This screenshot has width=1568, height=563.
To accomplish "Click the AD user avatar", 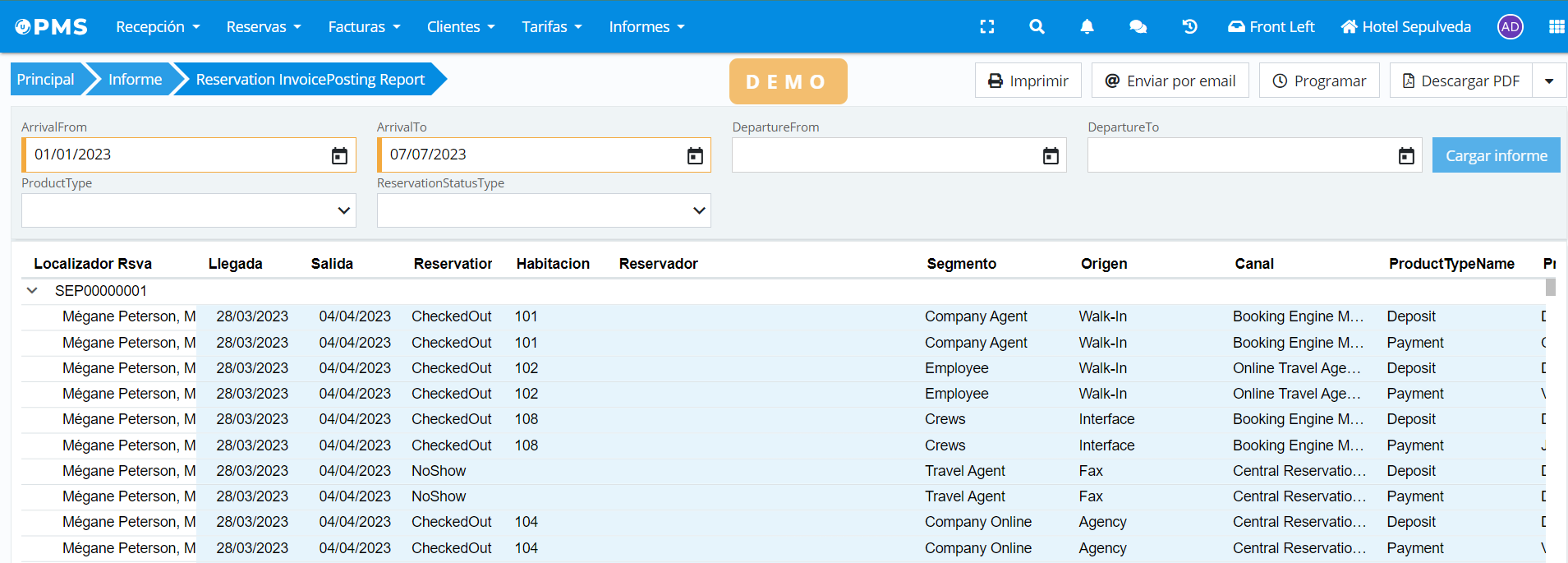I will [x=1510, y=27].
